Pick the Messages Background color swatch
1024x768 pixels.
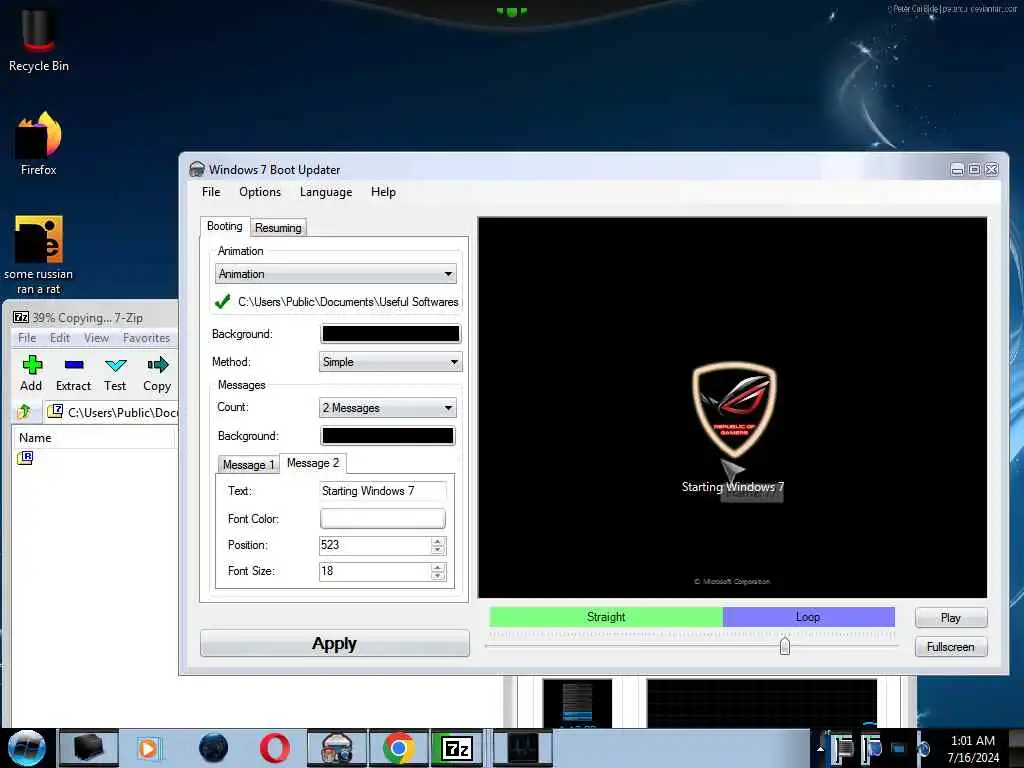point(388,436)
